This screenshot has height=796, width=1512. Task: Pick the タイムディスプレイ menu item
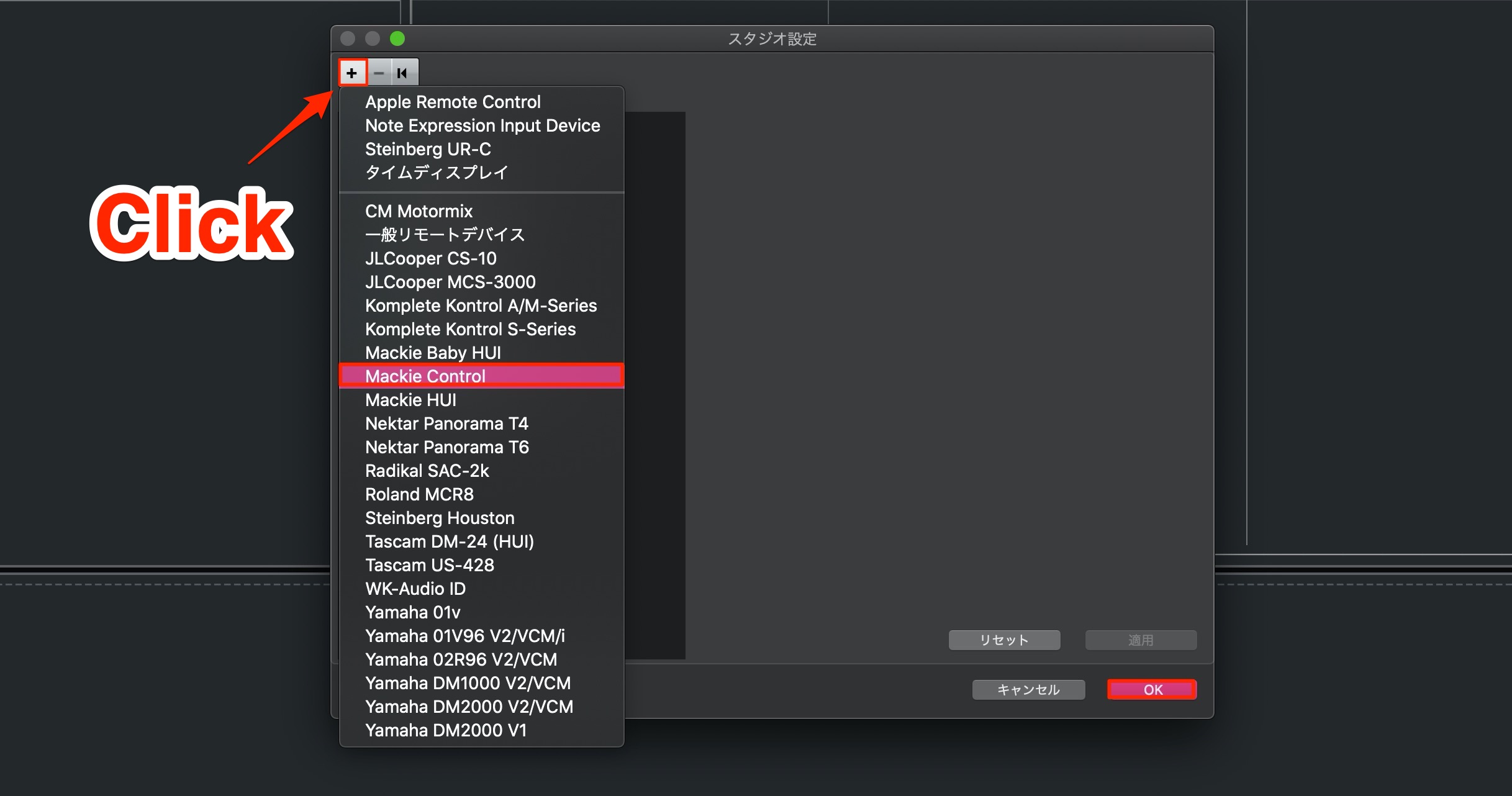pos(481,173)
